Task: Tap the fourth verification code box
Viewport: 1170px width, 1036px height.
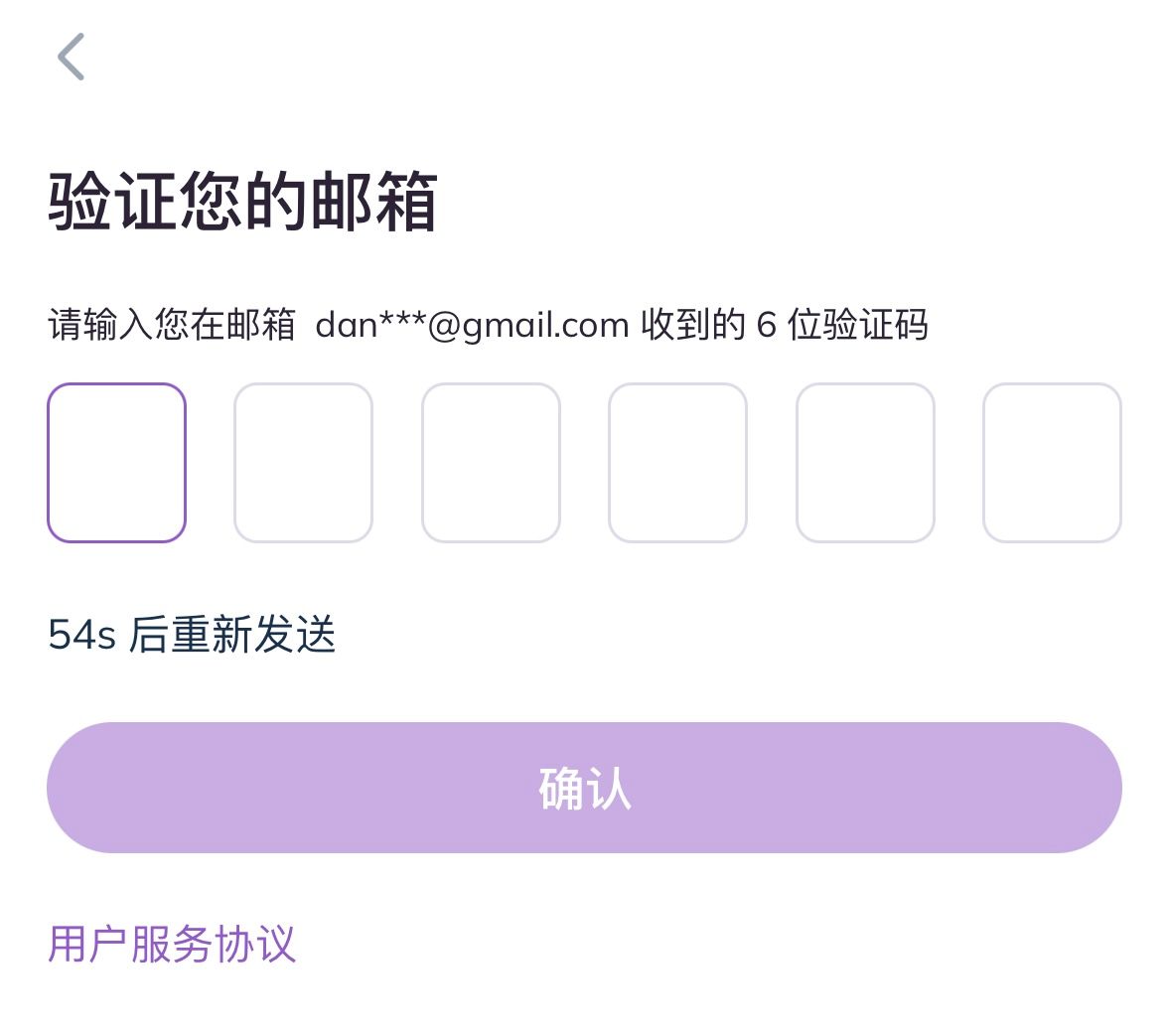Action: 677,463
